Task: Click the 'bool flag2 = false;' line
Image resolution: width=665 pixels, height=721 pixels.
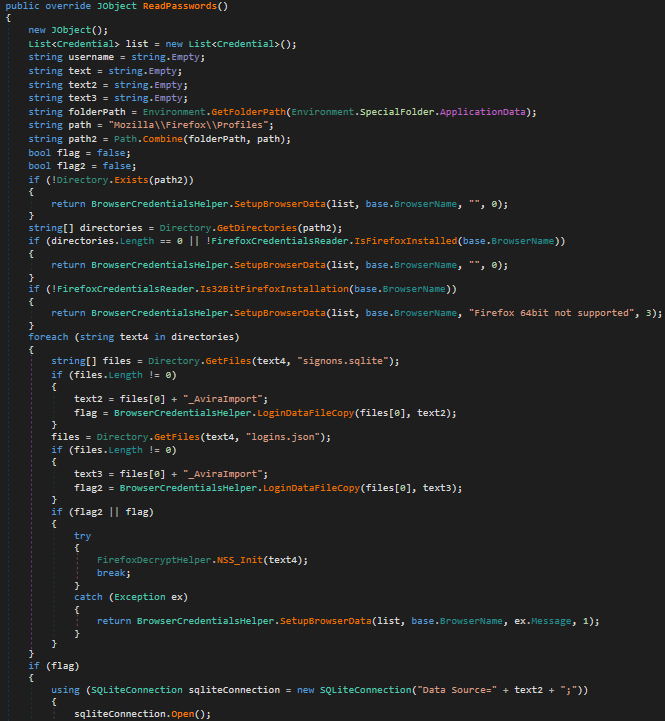Action: [x=82, y=166]
